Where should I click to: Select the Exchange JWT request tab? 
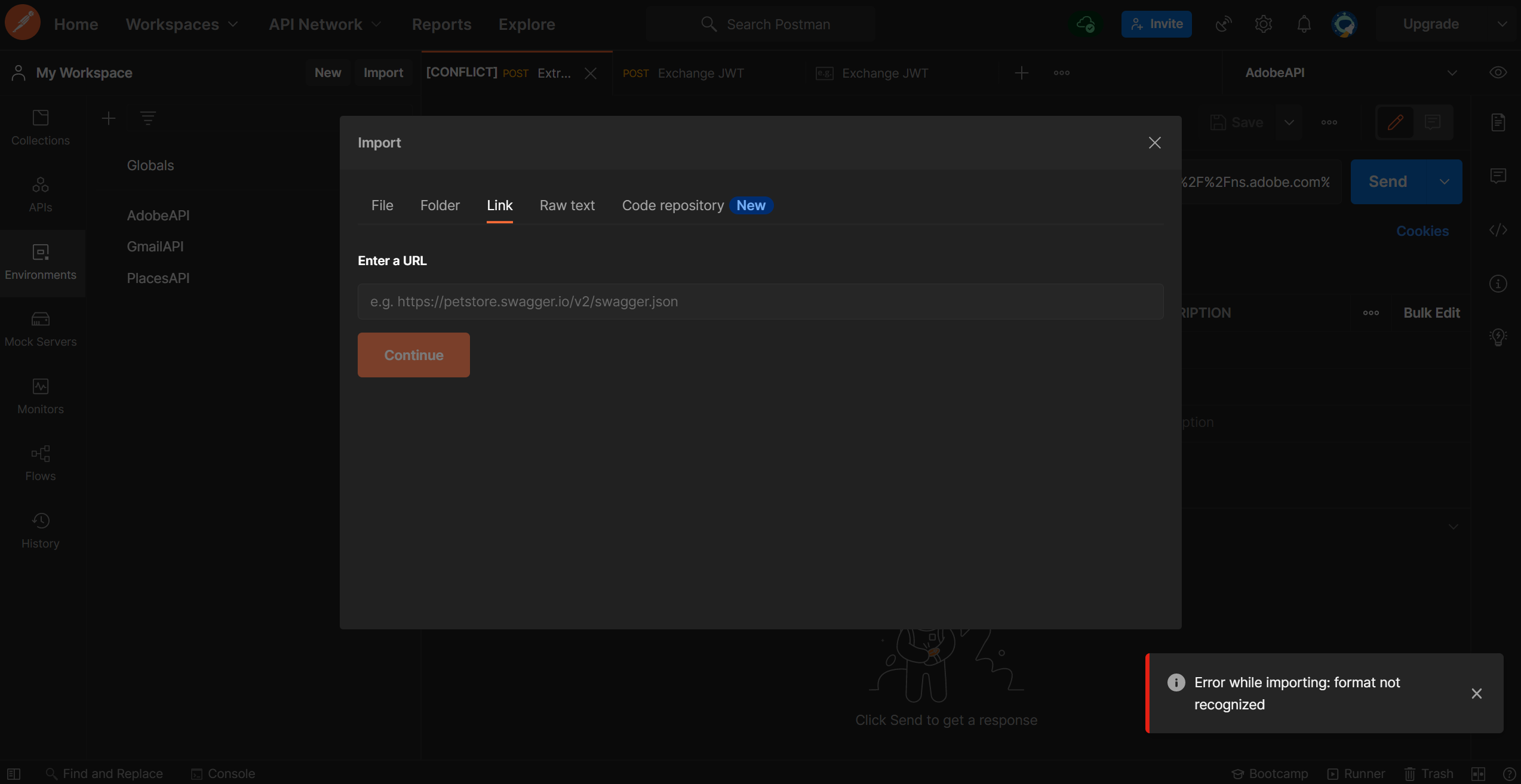click(x=700, y=73)
